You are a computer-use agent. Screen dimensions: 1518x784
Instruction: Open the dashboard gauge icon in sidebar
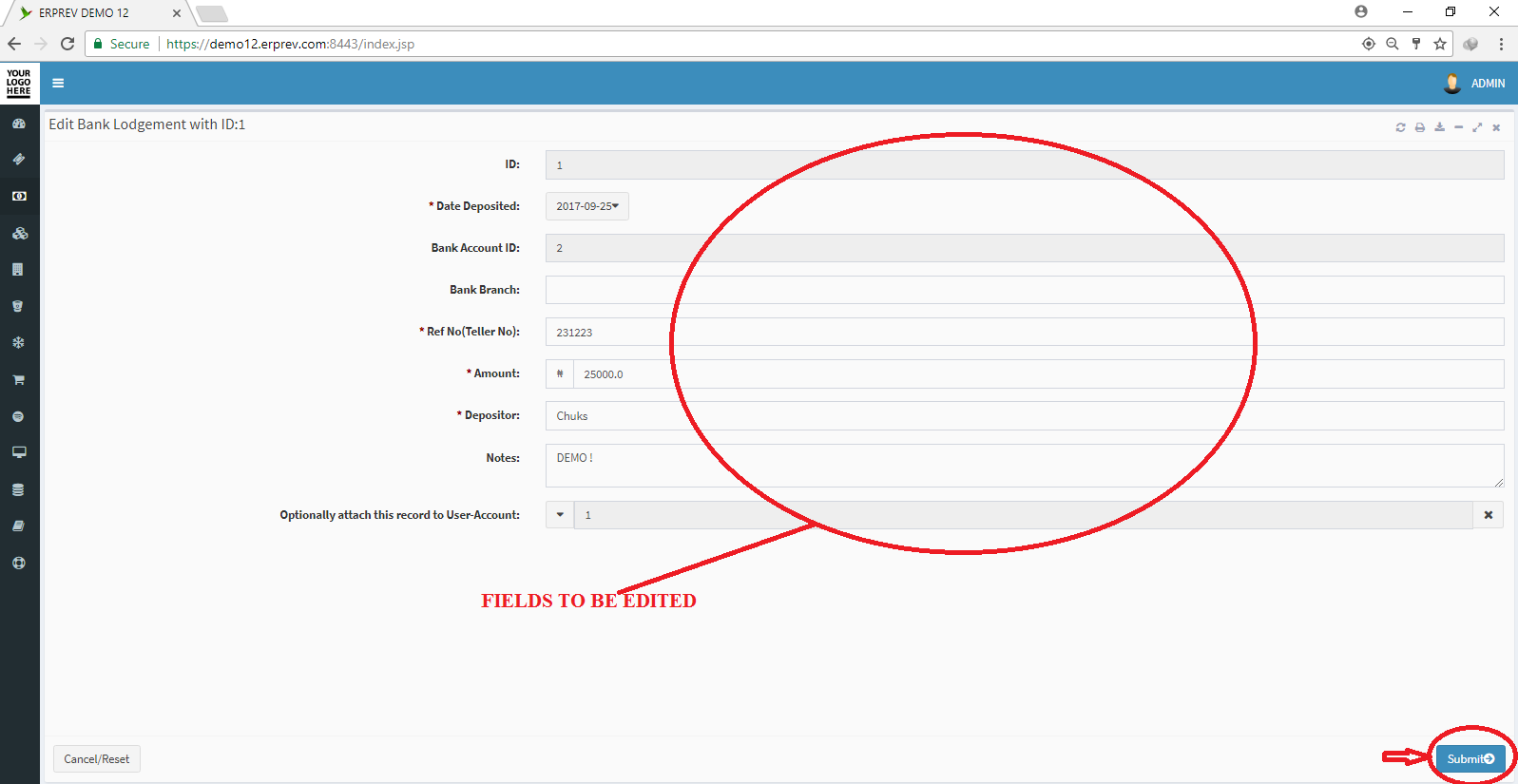pyautogui.click(x=19, y=124)
